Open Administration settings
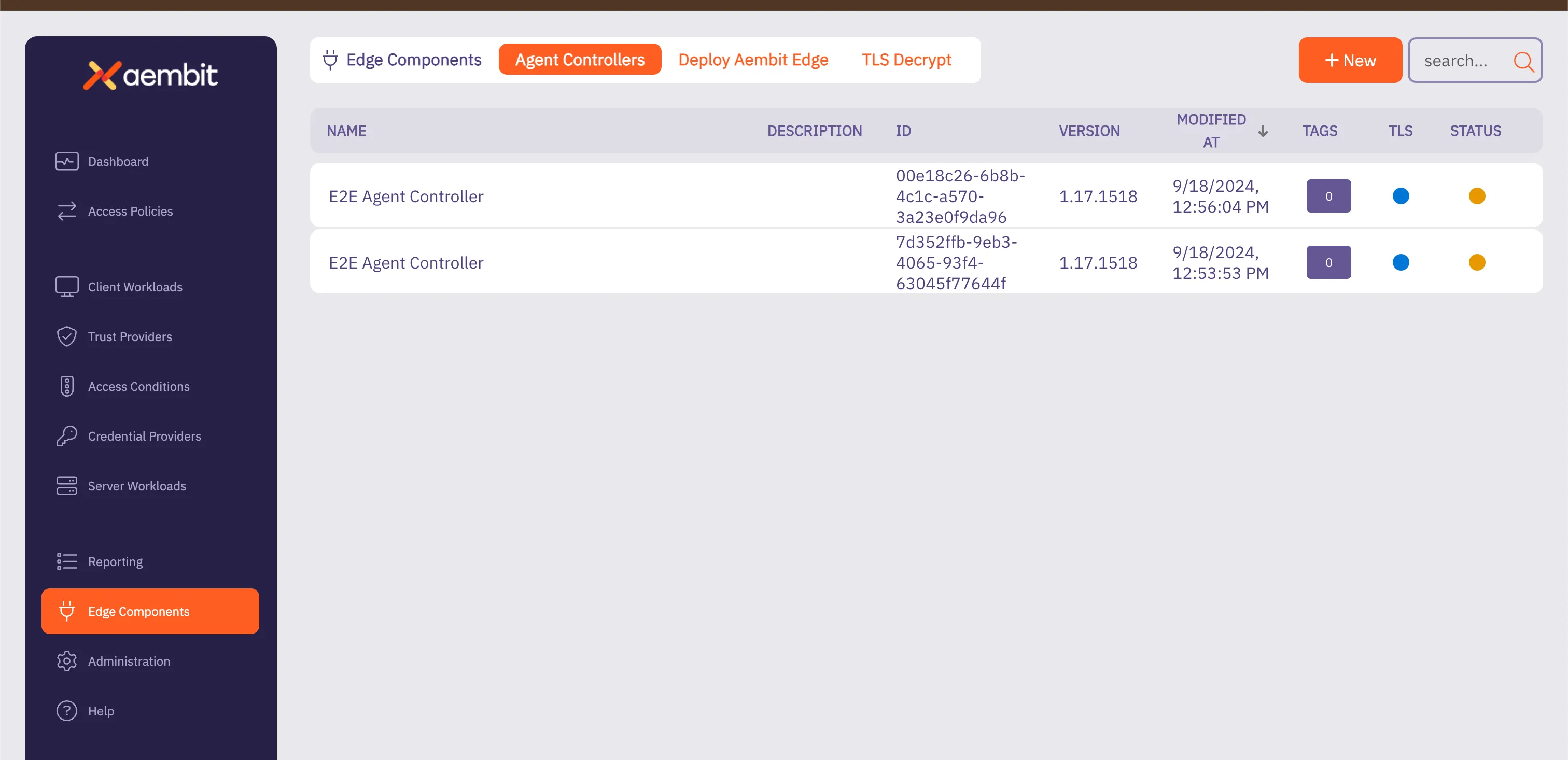This screenshot has height=760, width=1568. click(x=129, y=661)
